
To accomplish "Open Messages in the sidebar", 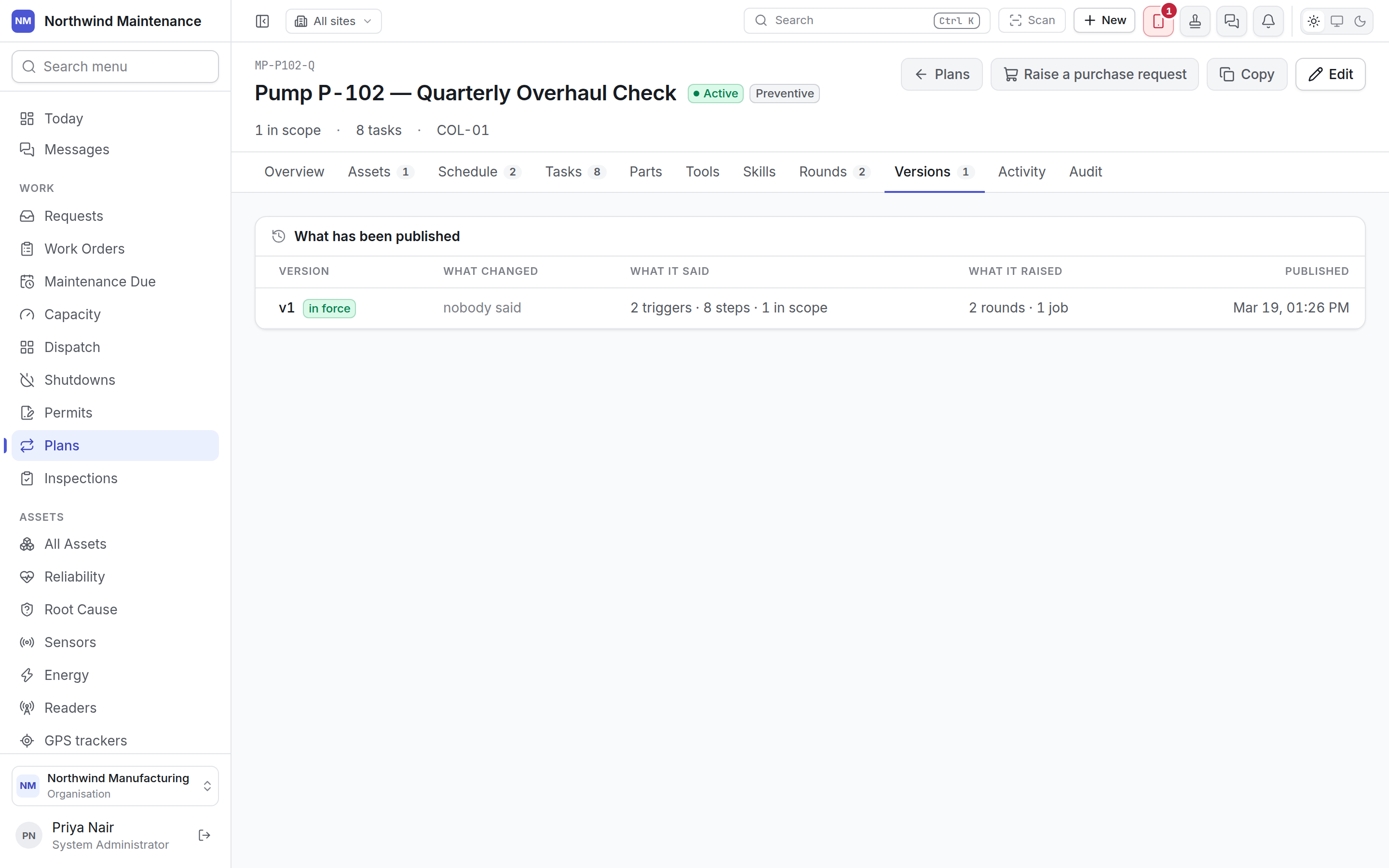I will pyautogui.click(x=115, y=149).
